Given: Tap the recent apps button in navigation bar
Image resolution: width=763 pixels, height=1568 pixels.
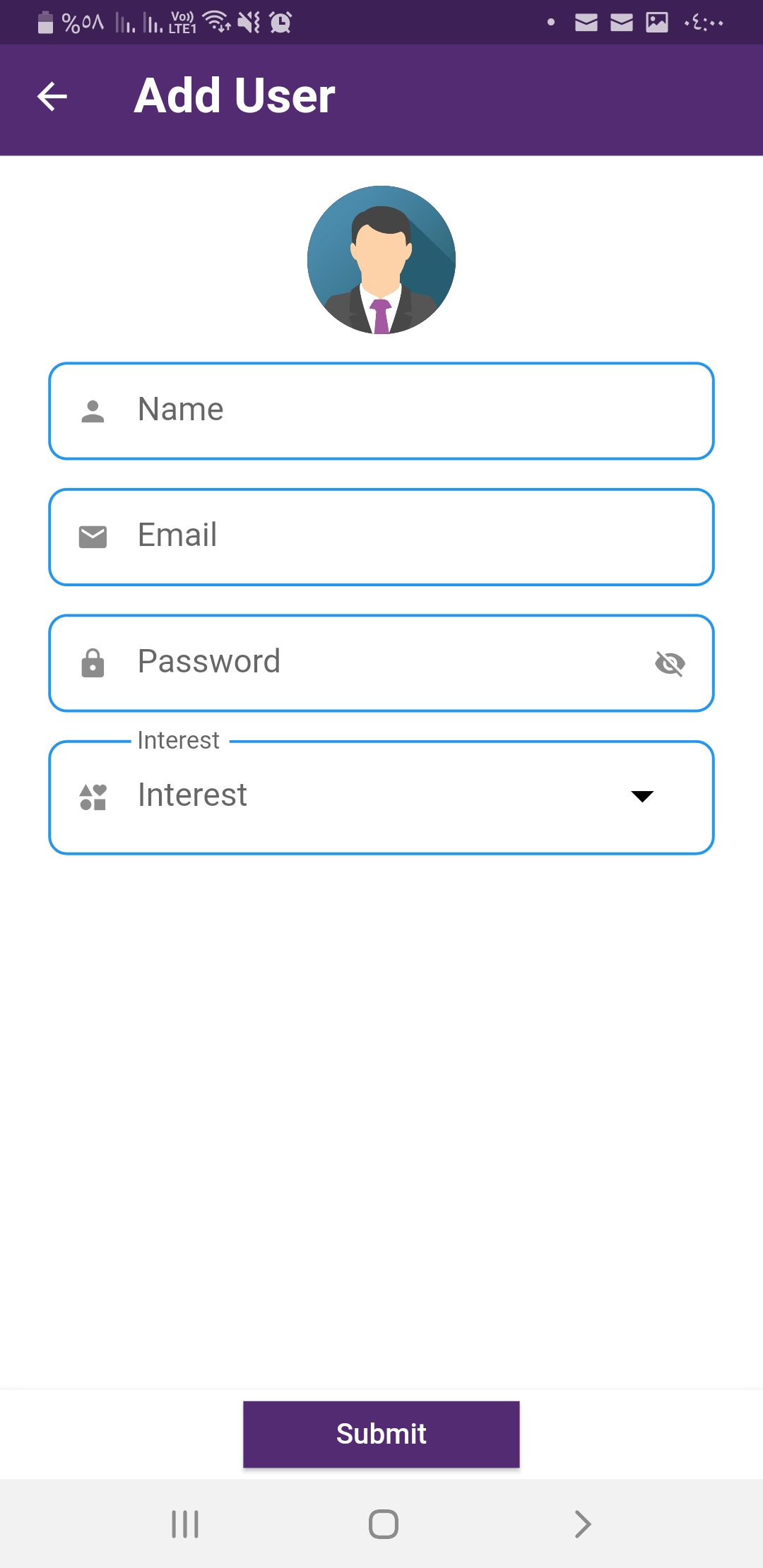Looking at the screenshot, I should [x=184, y=1524].
